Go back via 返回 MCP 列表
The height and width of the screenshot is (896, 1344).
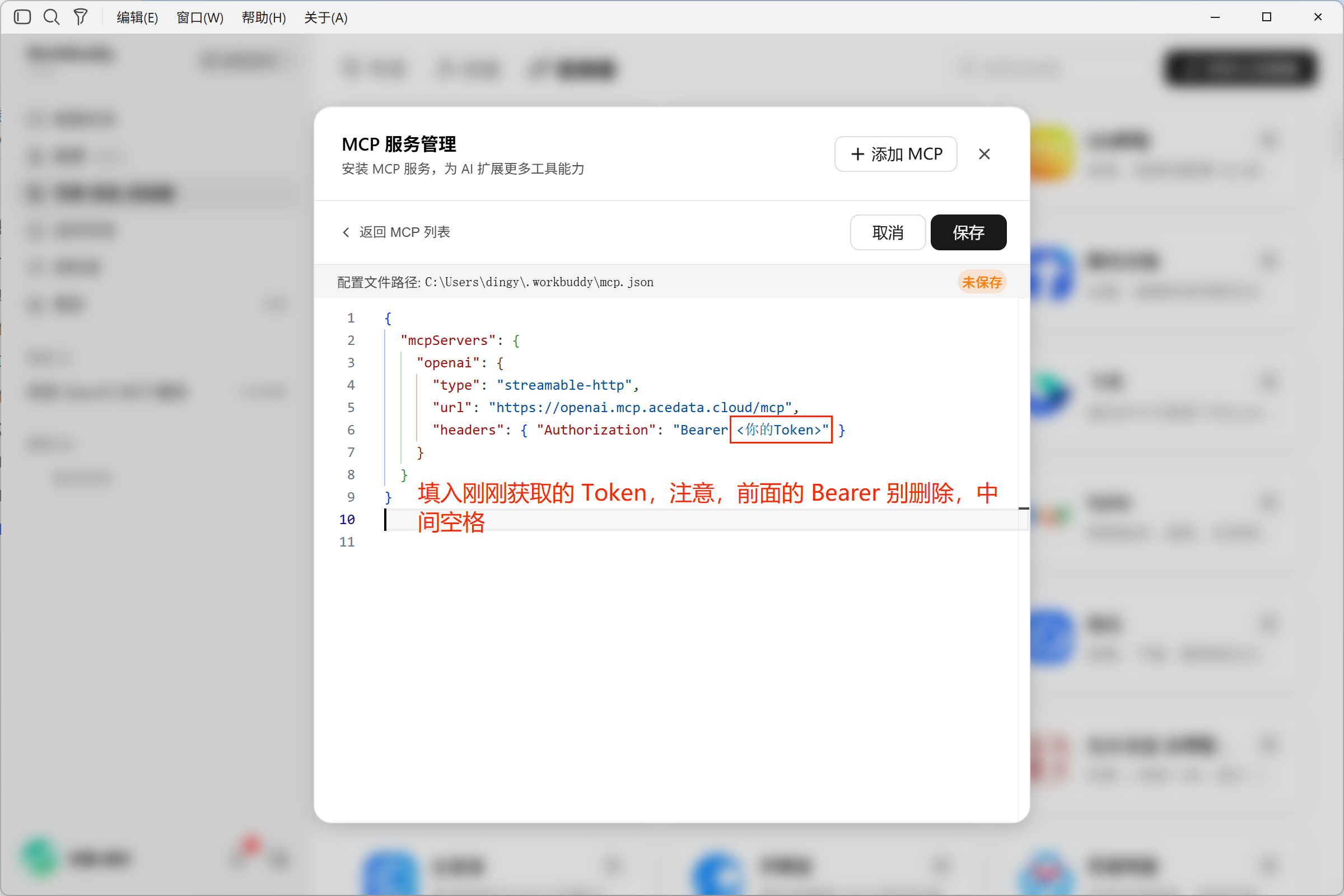pyautogui.click(x=396, y=232)
